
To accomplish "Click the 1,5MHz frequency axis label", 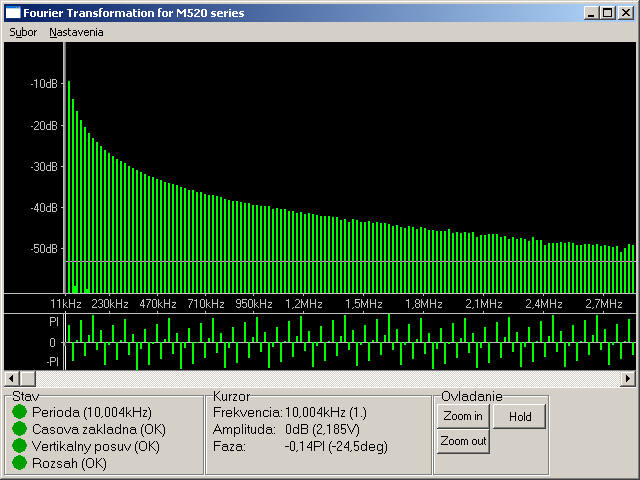I will coord(364,304).
